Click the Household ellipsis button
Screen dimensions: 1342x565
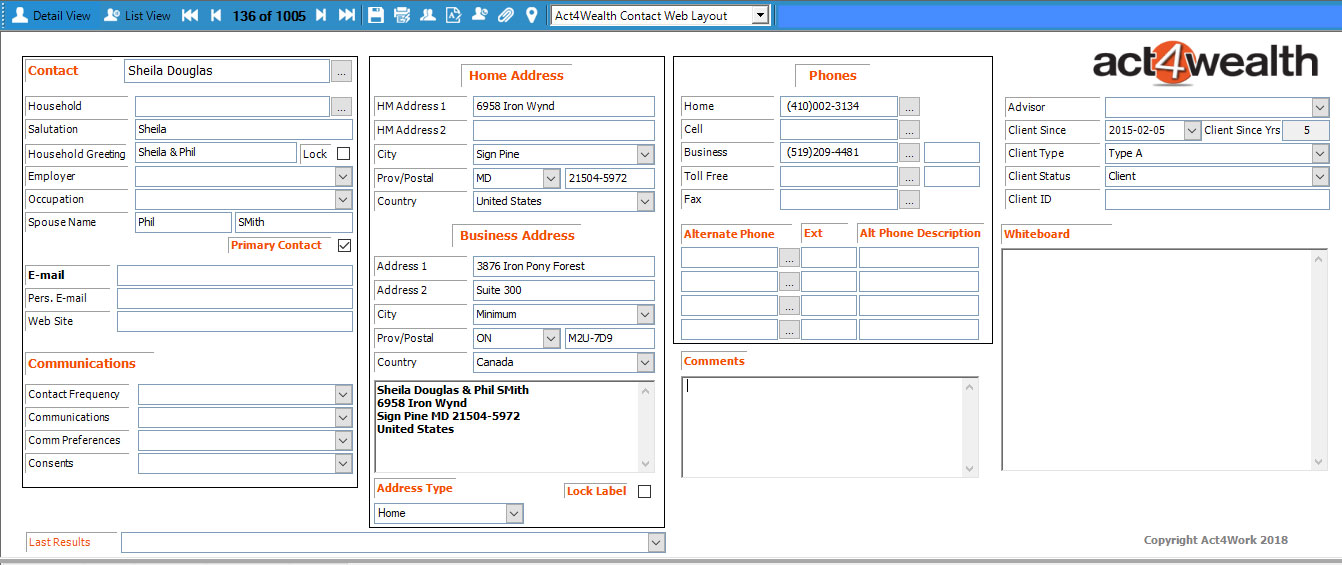[341, 106]
